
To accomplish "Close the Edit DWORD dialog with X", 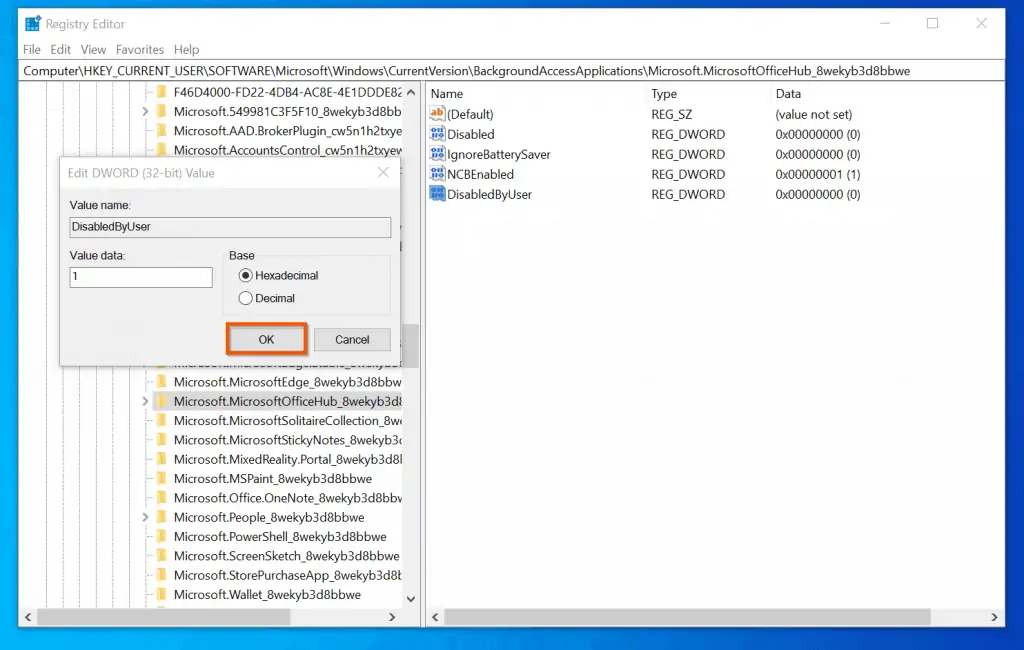I will click(383, 173).
